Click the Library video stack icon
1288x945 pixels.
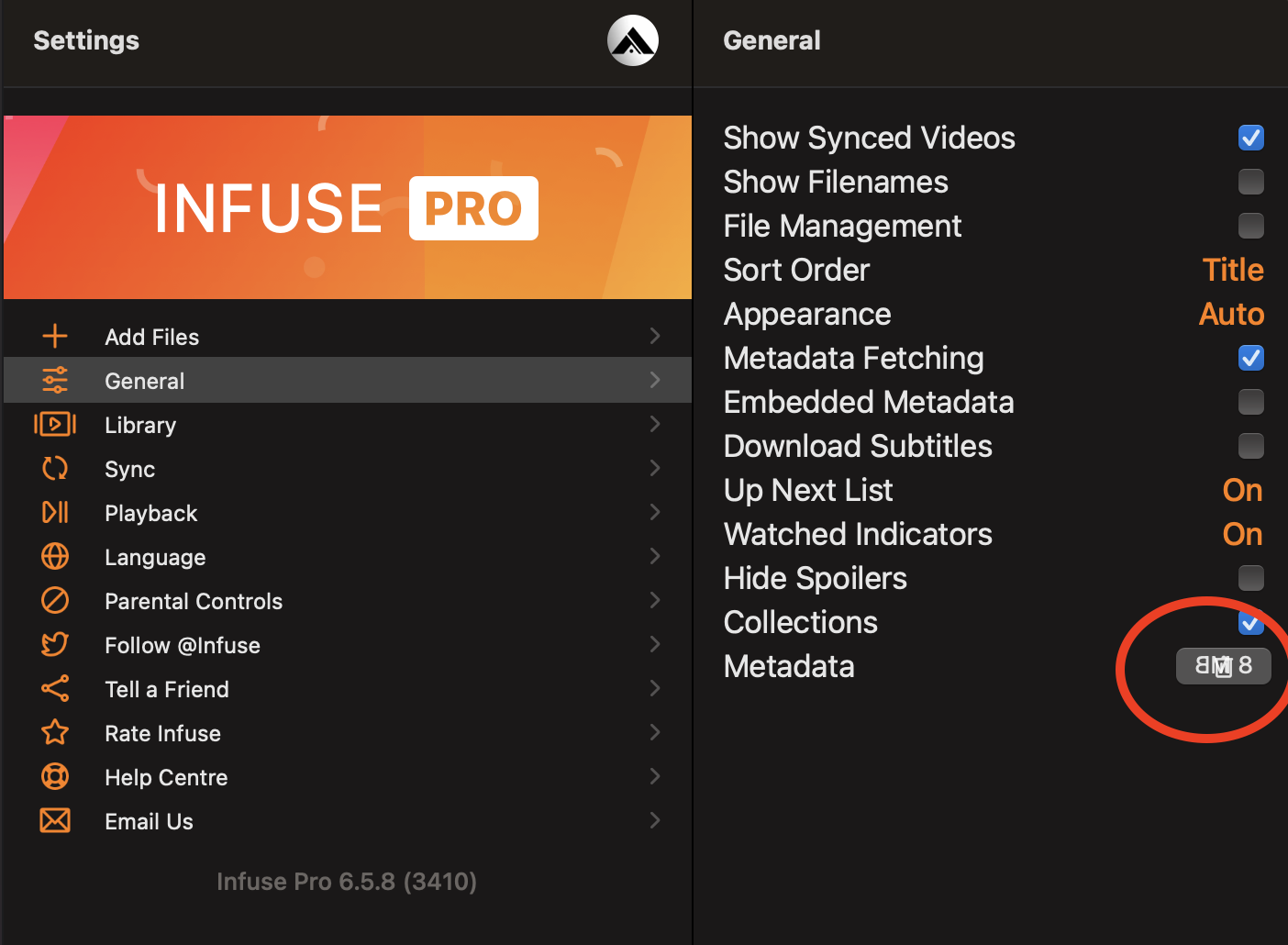55,424
